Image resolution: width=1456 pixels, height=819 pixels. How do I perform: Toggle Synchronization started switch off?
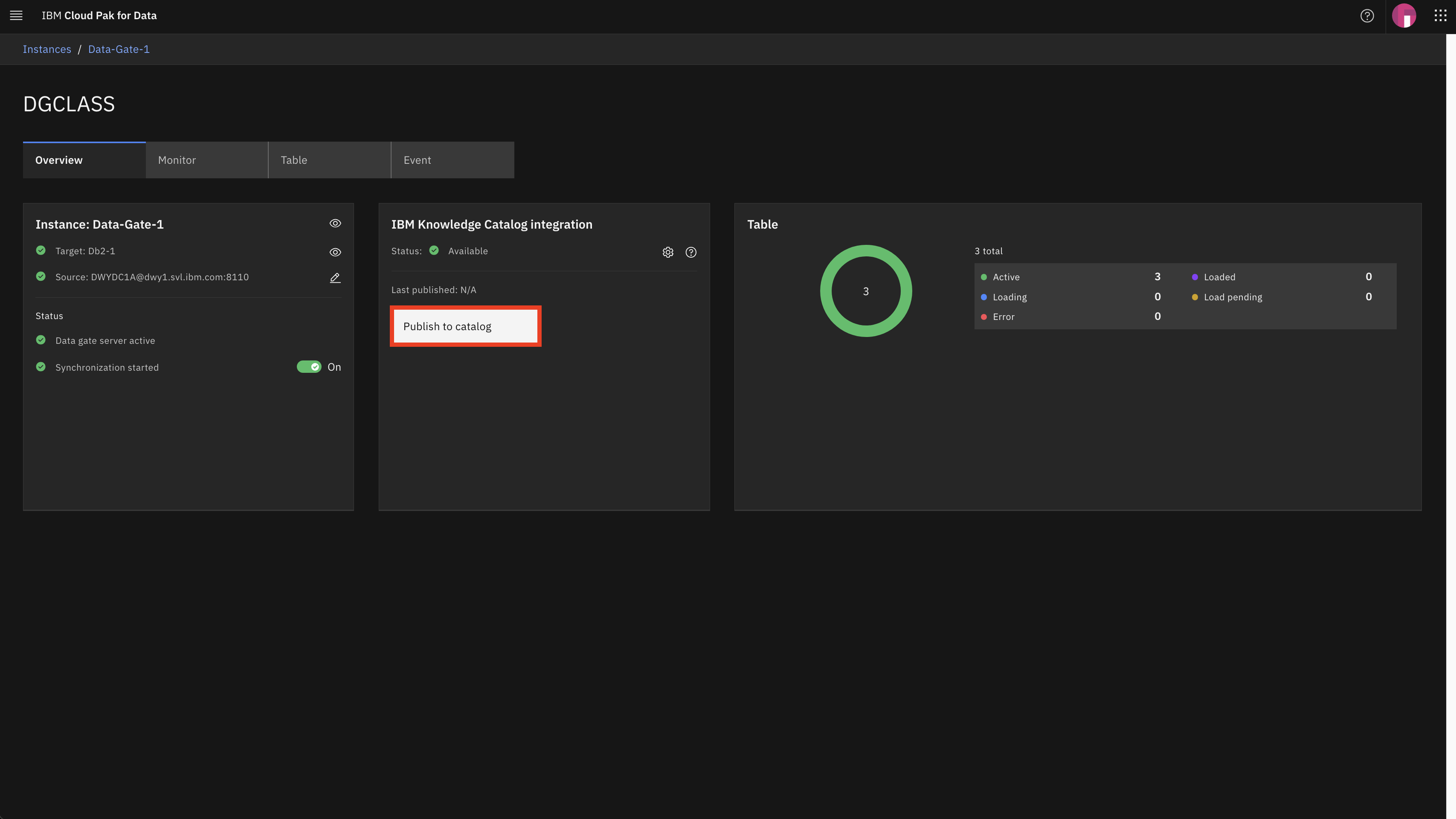click(x=309, y=367)
